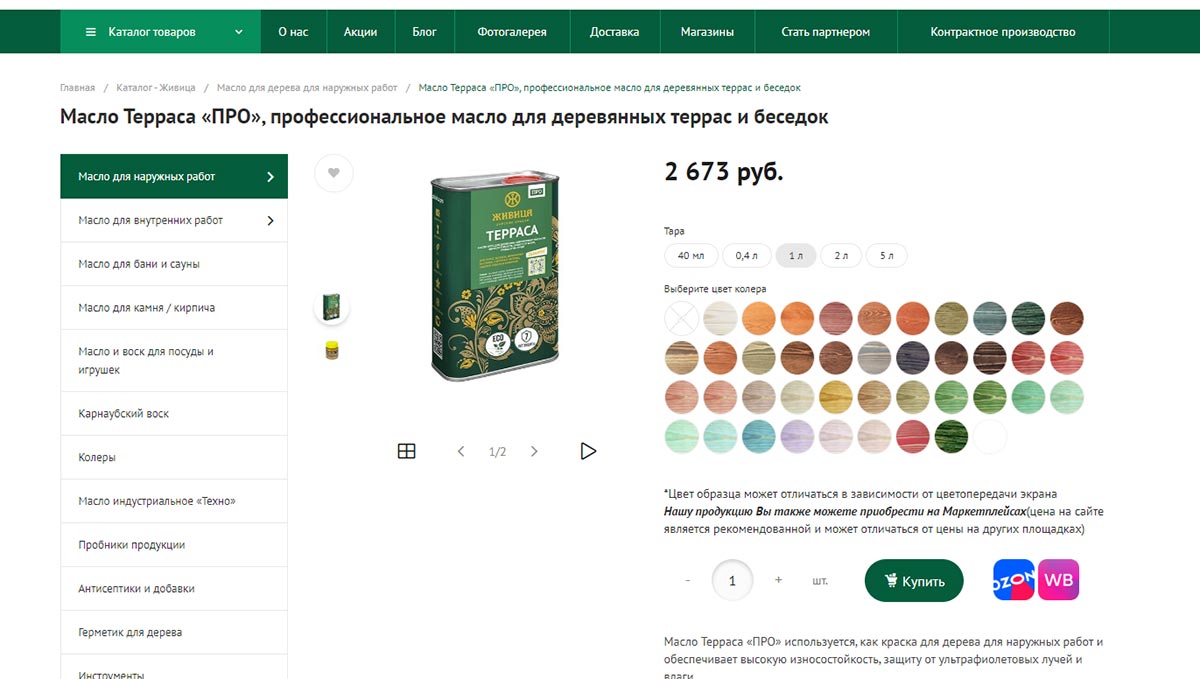The width and height of the screenshot is (1200, 679).
Task: Pick the yellow color swatch
Action: 836,396
